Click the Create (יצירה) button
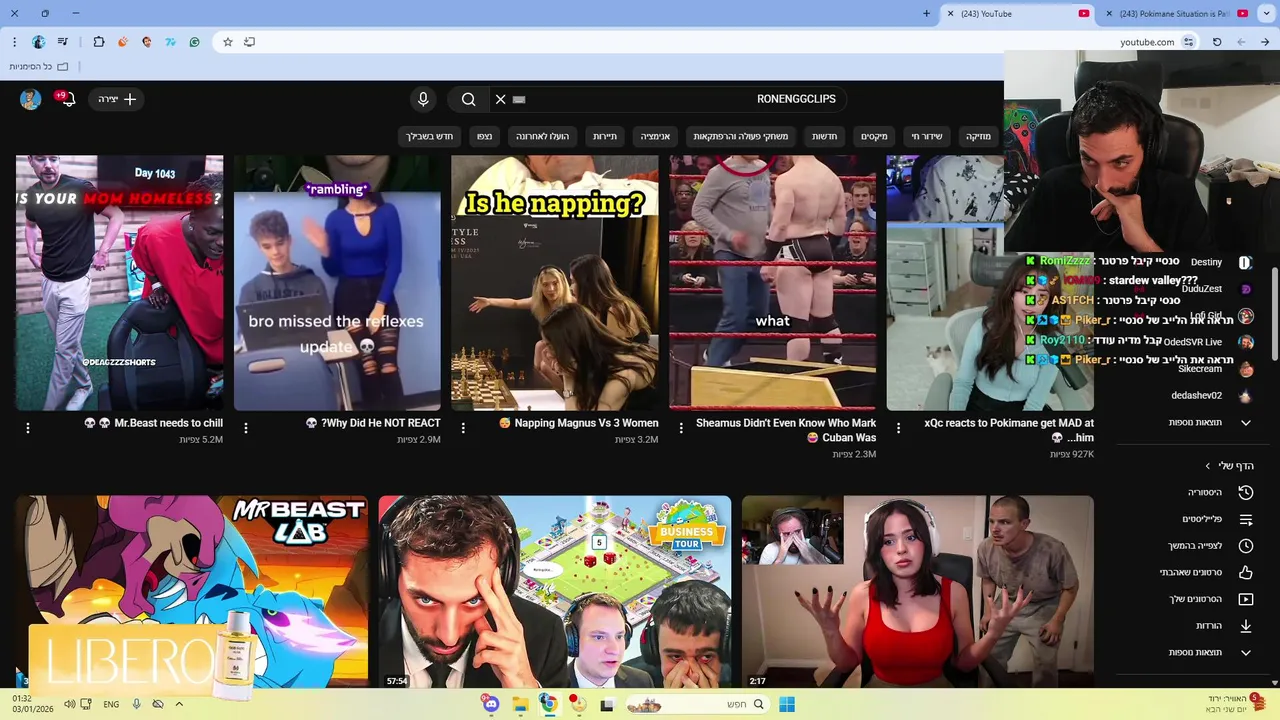This screenshot has height=720, width=1280. tap(116, 99)
